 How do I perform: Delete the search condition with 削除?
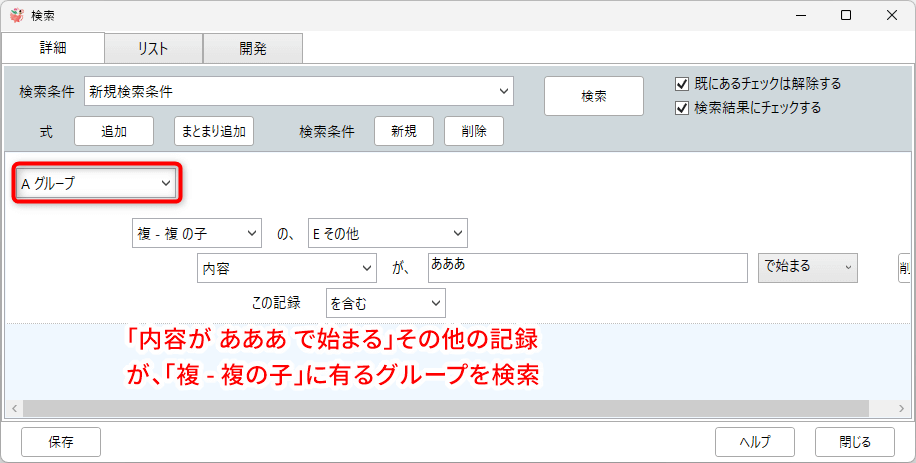[x=474, y=131]
